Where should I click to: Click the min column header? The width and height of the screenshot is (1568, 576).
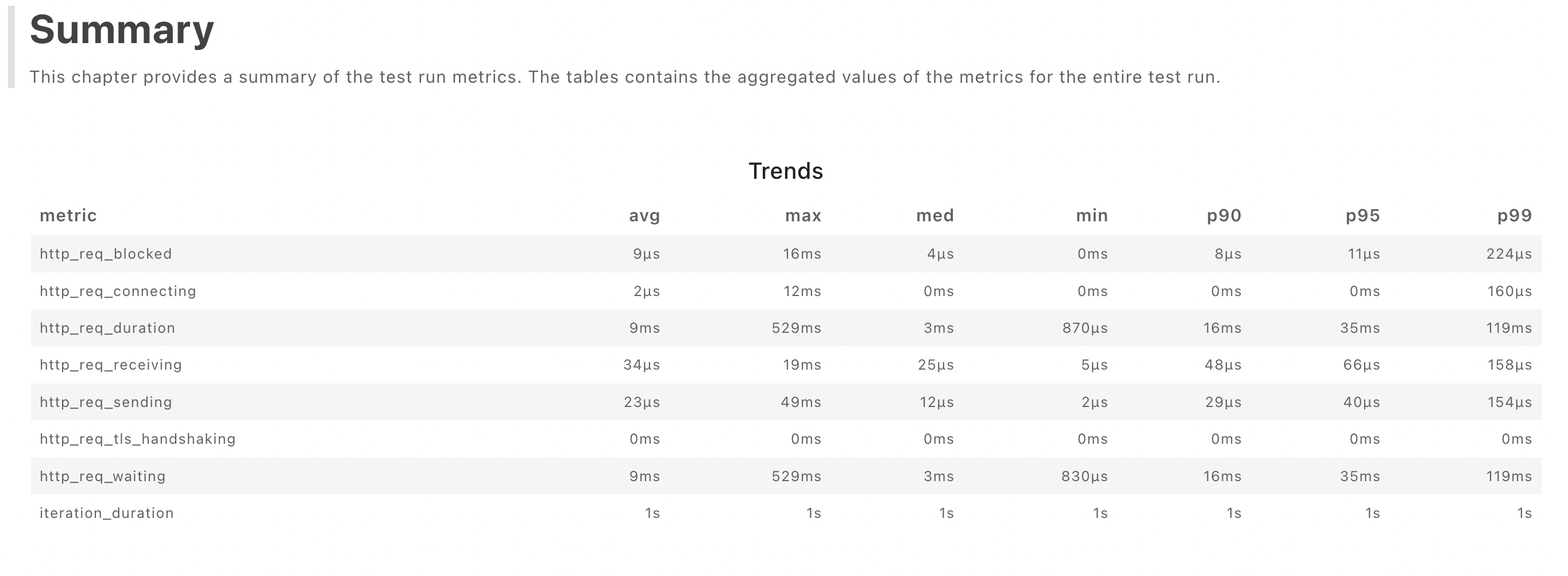[x=1092, y=216]
